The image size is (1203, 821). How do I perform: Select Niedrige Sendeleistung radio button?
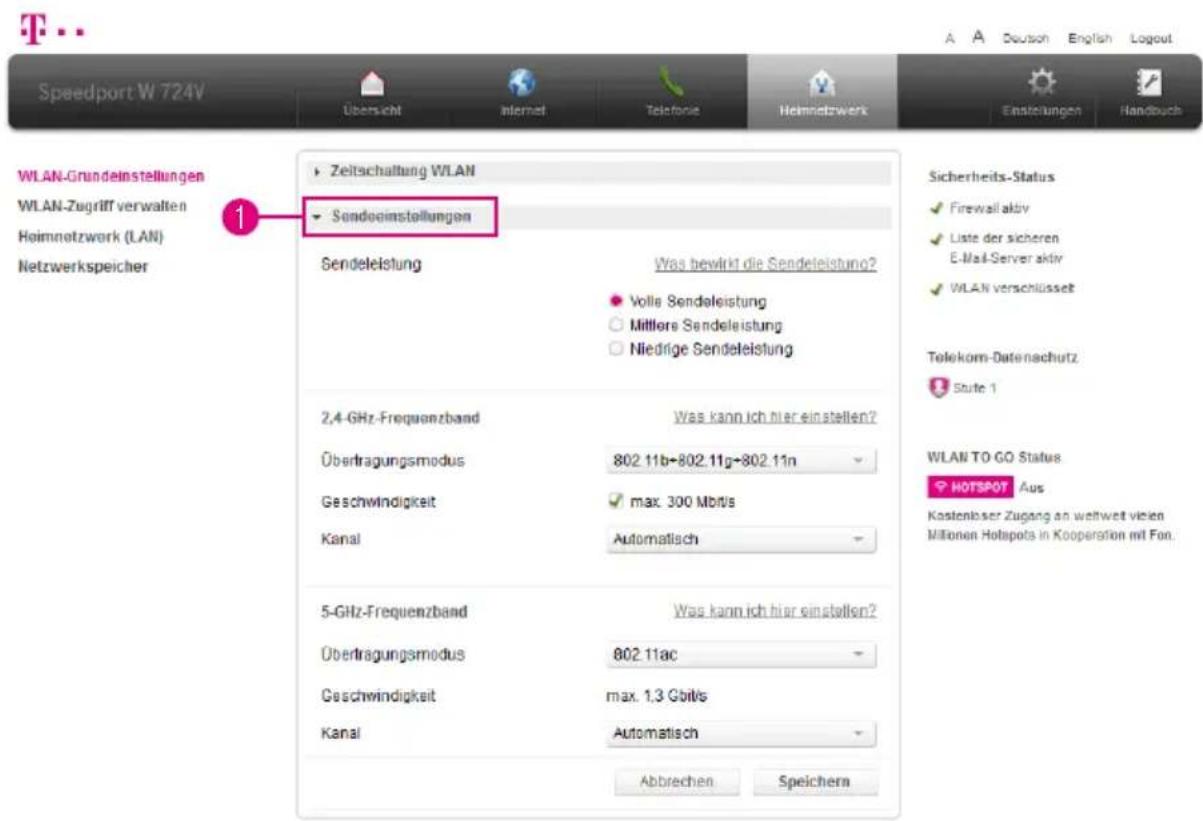[616, 349]
